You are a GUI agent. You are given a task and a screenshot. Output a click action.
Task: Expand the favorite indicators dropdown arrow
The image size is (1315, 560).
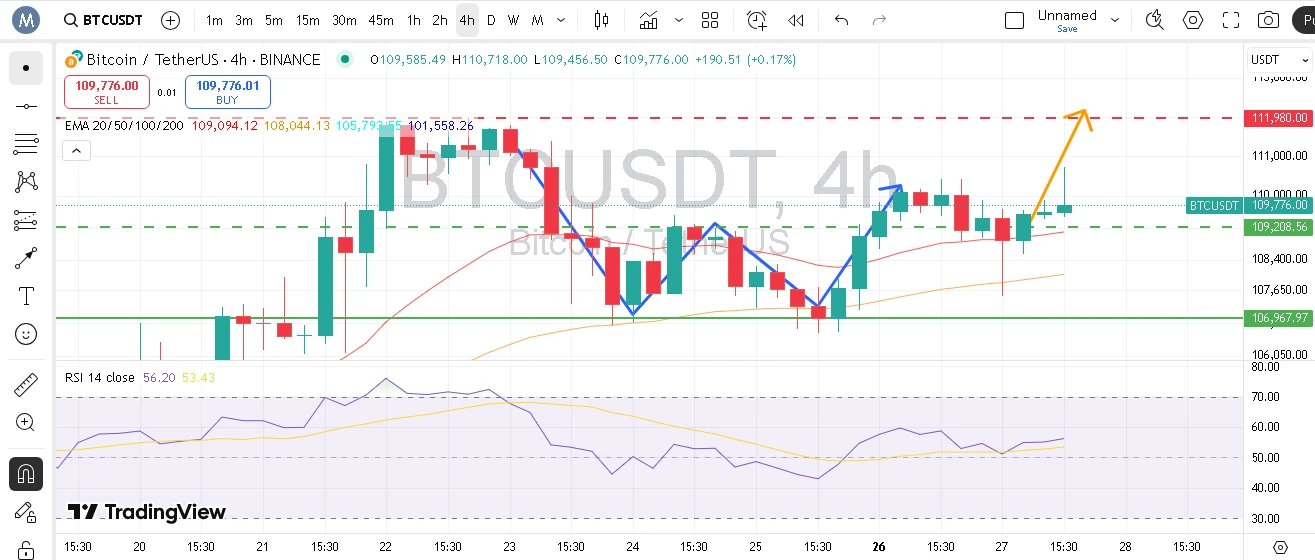click(x=680, y=20)
